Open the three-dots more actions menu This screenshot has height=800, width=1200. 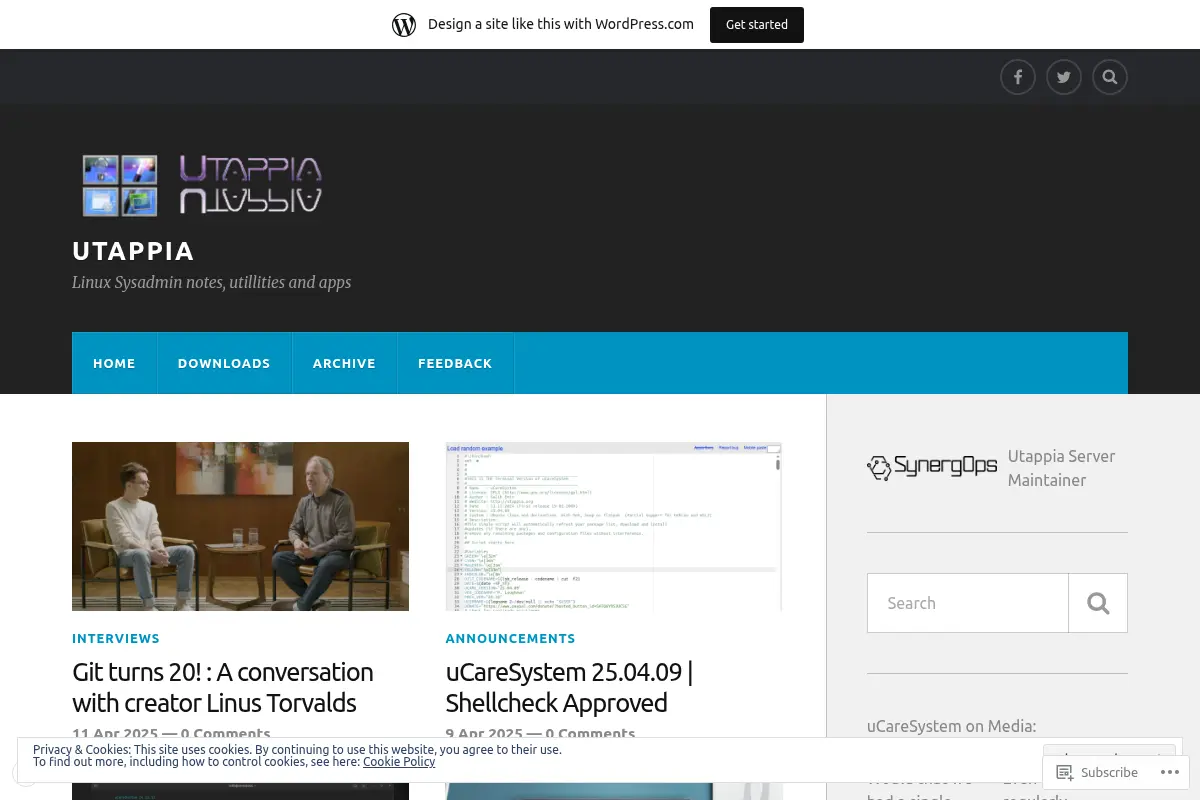tap(1169, 772)
